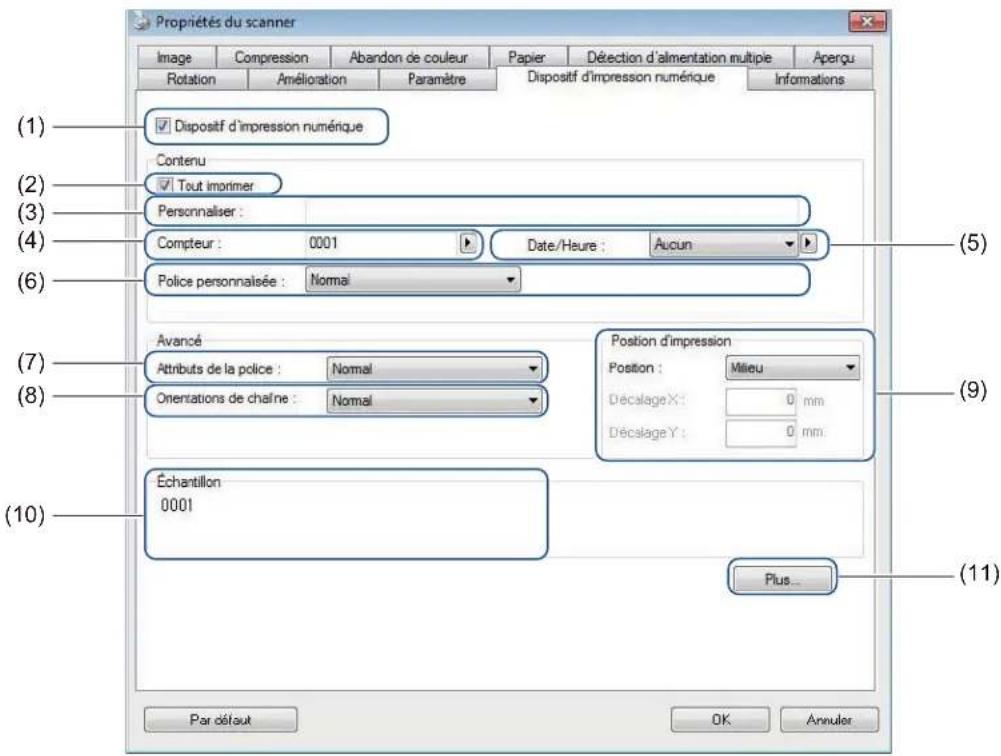Click the Personnaliser text field
Viewport: 1001px width, 756px height.
point(552,211)
